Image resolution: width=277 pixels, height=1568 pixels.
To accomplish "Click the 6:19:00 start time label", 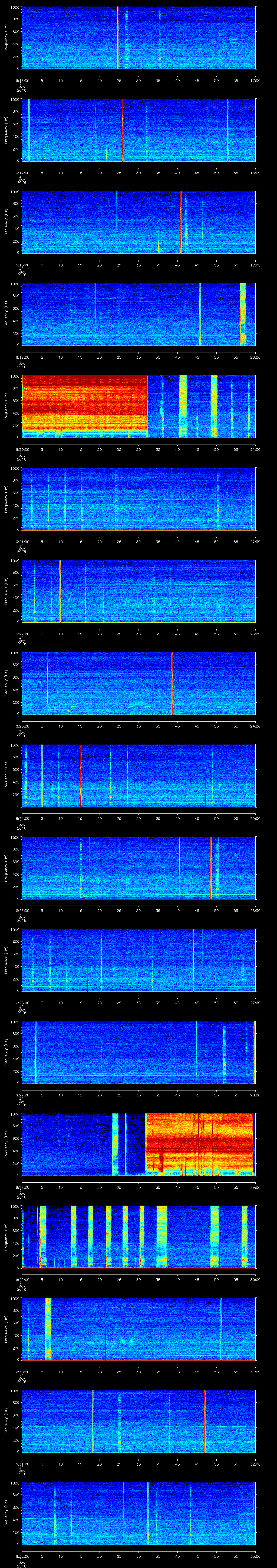I will 22,357.
